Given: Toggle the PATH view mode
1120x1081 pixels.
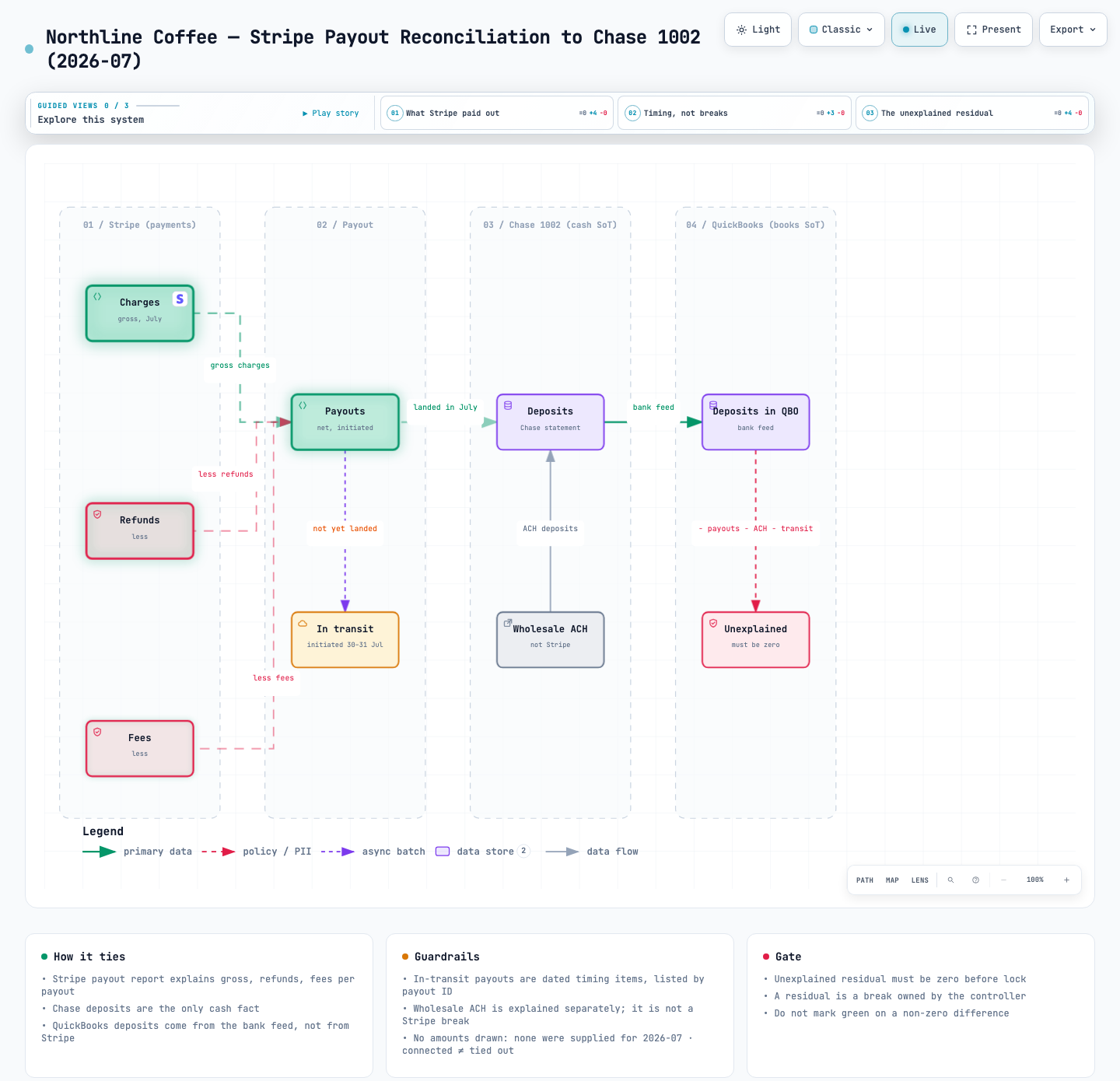Looking at the screenshot, I should tap(865, 880).
